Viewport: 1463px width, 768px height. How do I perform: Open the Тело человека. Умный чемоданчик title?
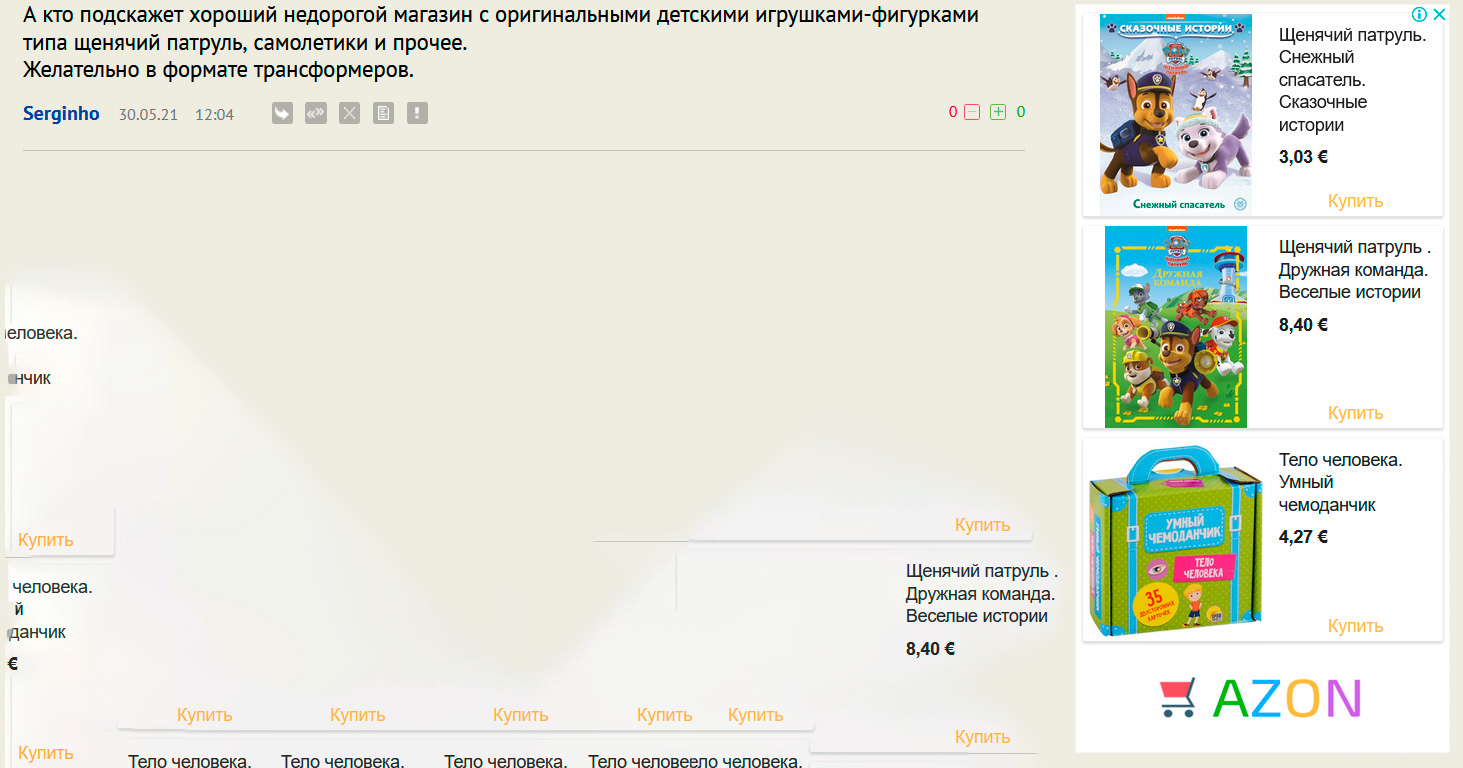pyautogui.click(x=1340, y=482)
